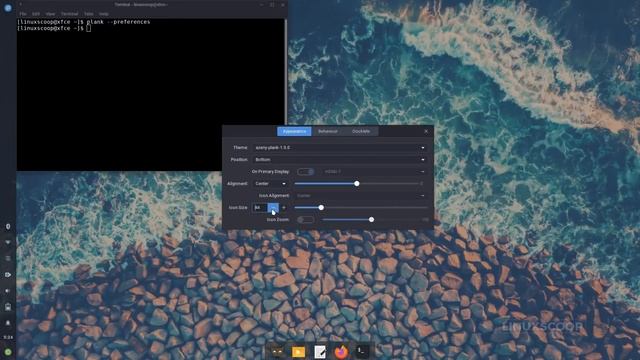Click the Terminal window scrollbar
The width and height of the screenshot is (640, 360).
pyautogui.click(x=286, y=71)
